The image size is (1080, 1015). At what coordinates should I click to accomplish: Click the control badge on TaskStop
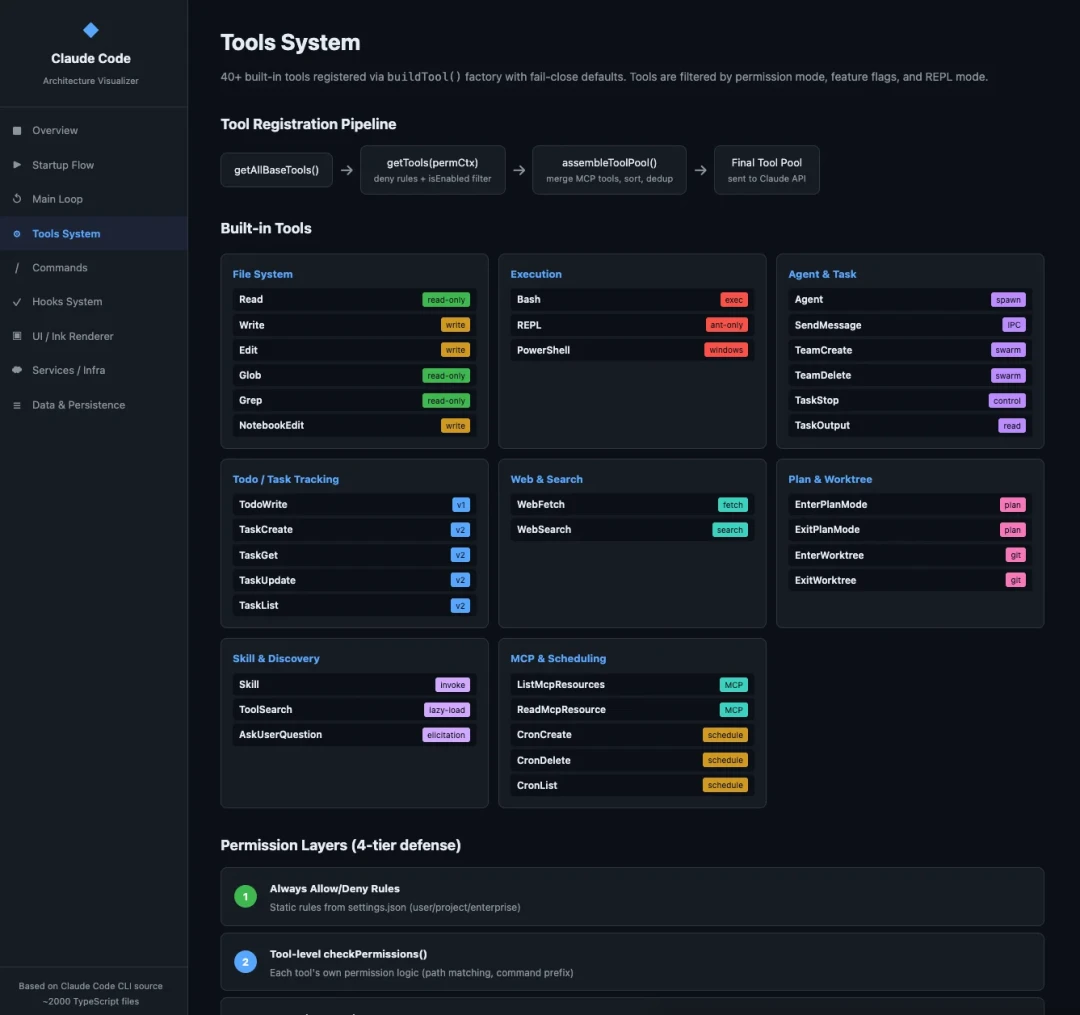click(1007, 401)
